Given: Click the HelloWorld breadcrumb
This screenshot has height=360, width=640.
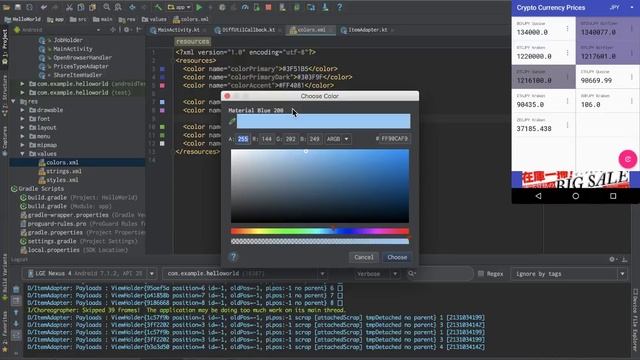Looking at the screenshot, I should point(22,19).
